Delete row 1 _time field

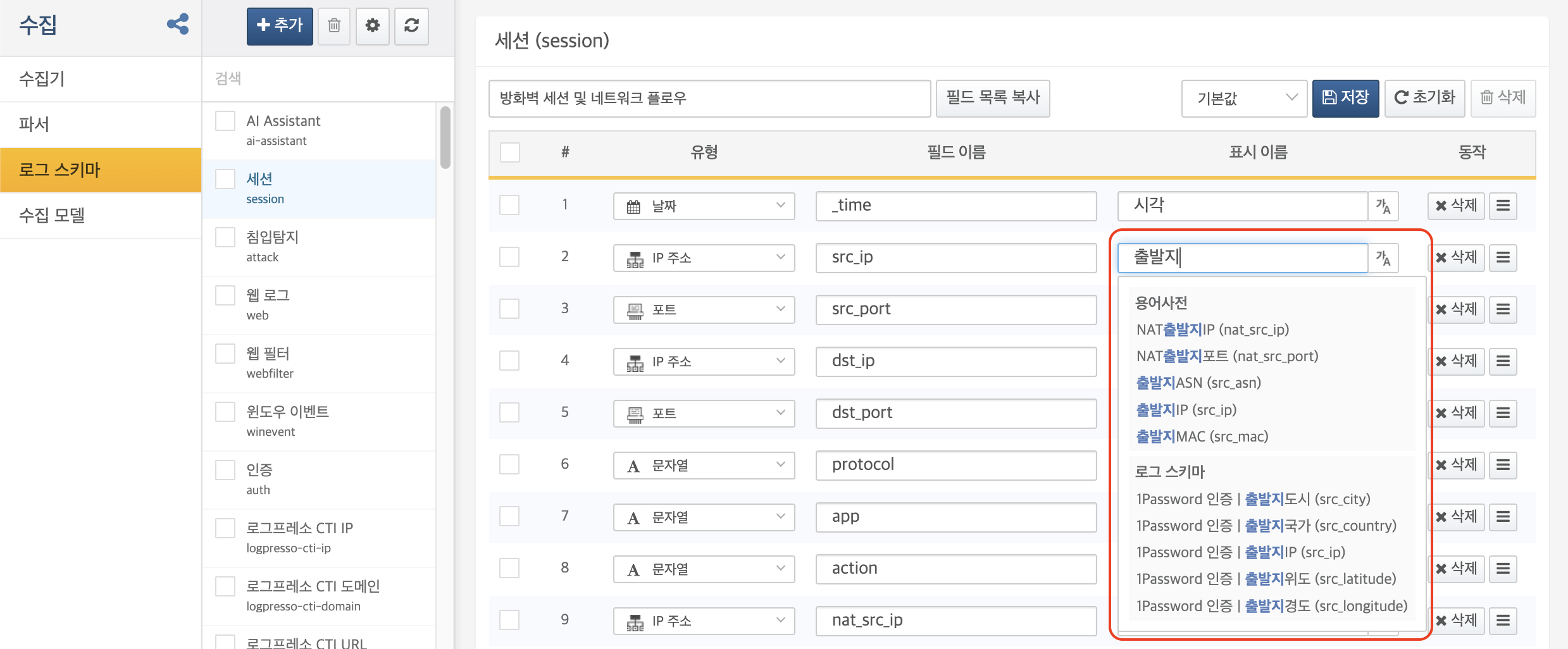tap(1456, 206)
